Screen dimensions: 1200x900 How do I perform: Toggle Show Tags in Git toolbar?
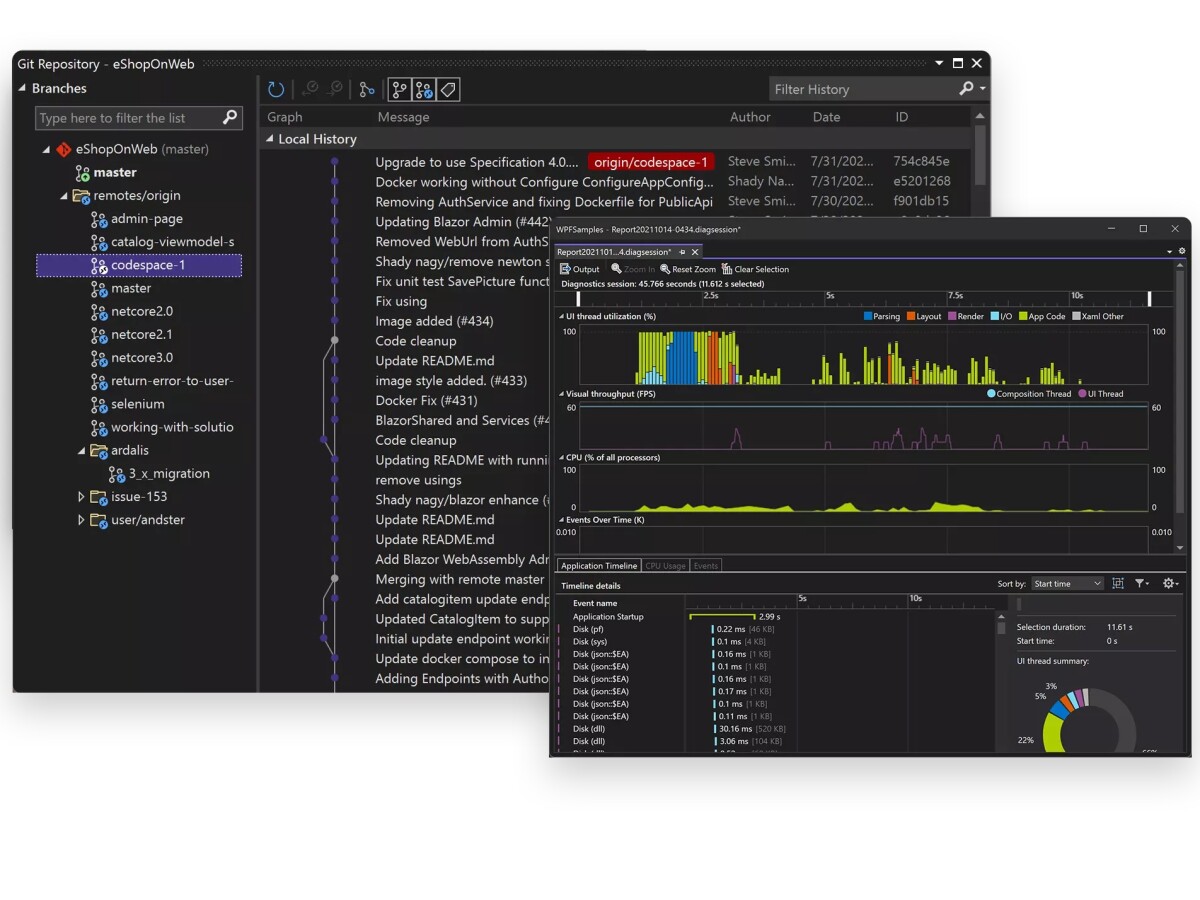coord(448,89)
